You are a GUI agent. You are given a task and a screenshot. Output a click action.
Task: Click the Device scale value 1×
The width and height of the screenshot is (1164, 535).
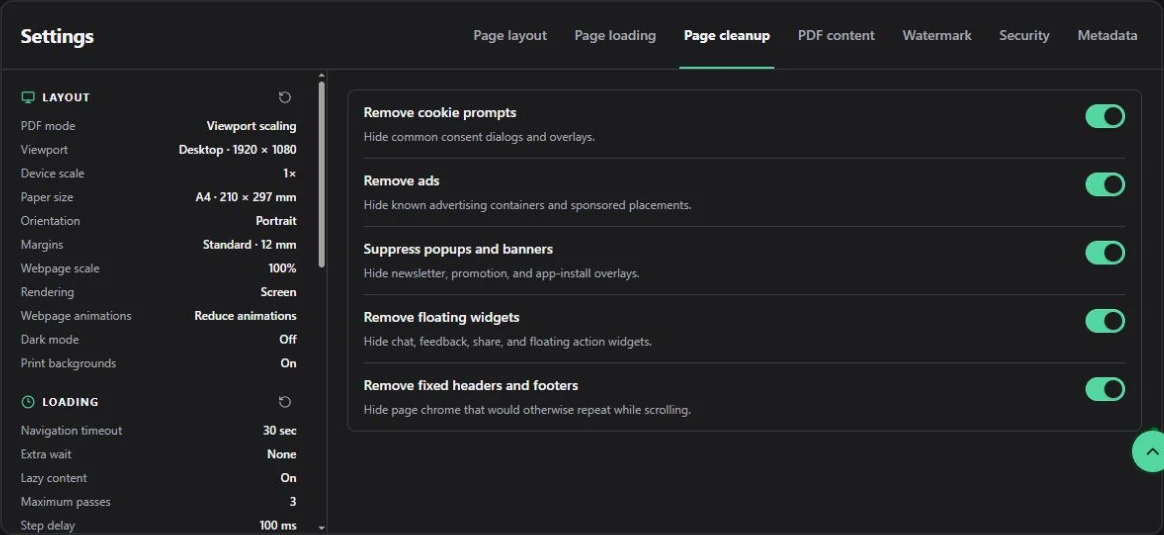290,174
